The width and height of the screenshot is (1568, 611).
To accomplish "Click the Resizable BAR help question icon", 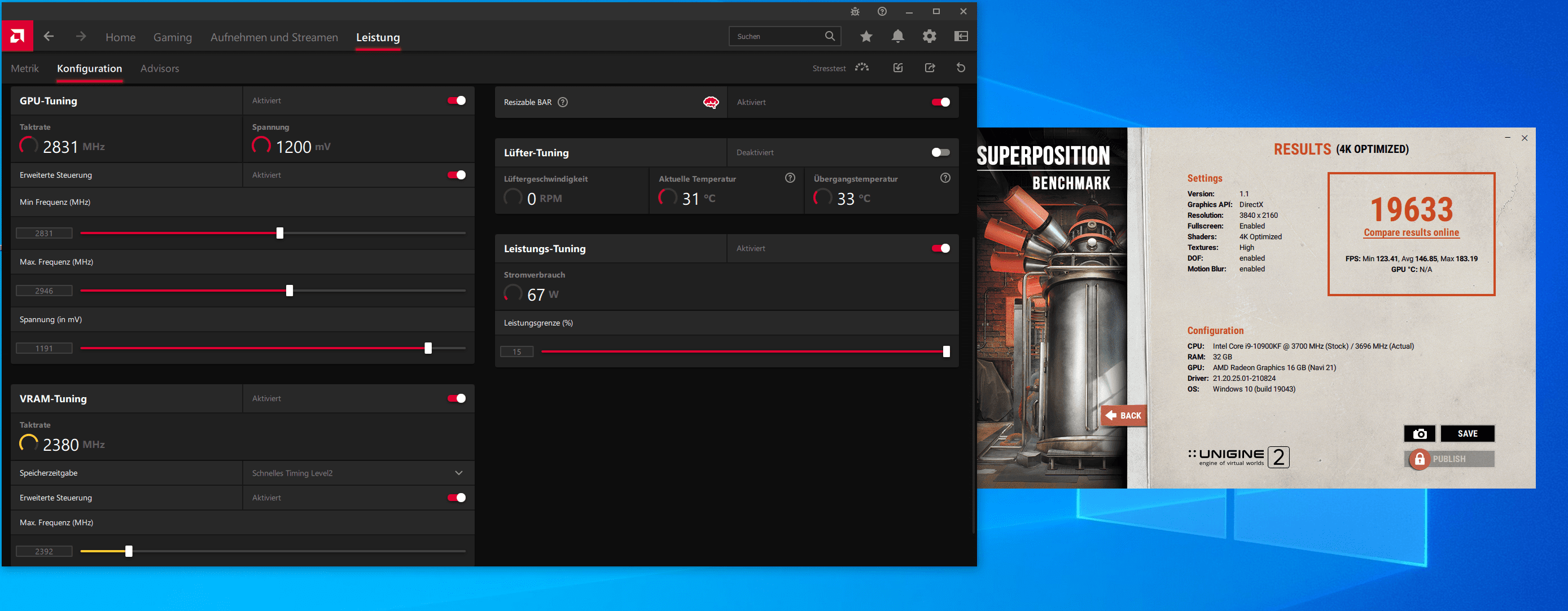I will tap(563, 102).
